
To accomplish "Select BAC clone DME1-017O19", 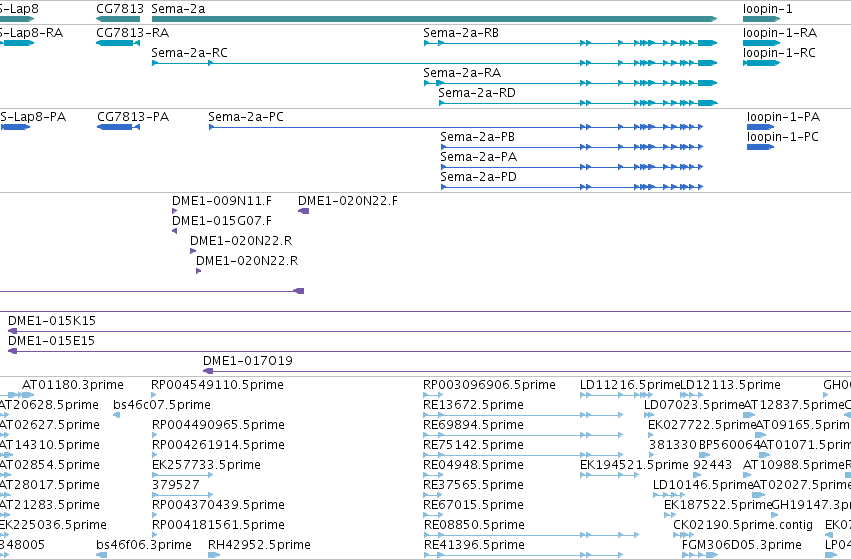I will (527, 371).
